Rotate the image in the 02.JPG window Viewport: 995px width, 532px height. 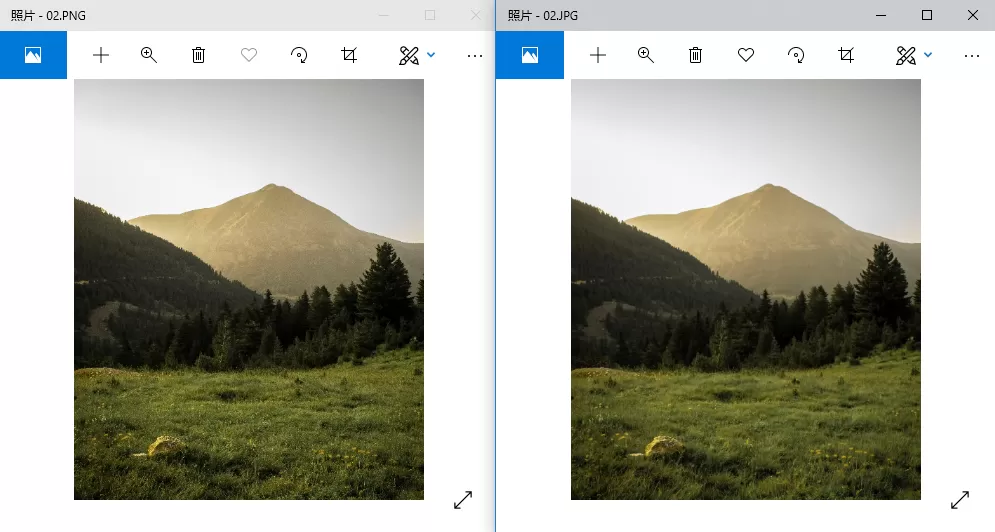[796, 55]
